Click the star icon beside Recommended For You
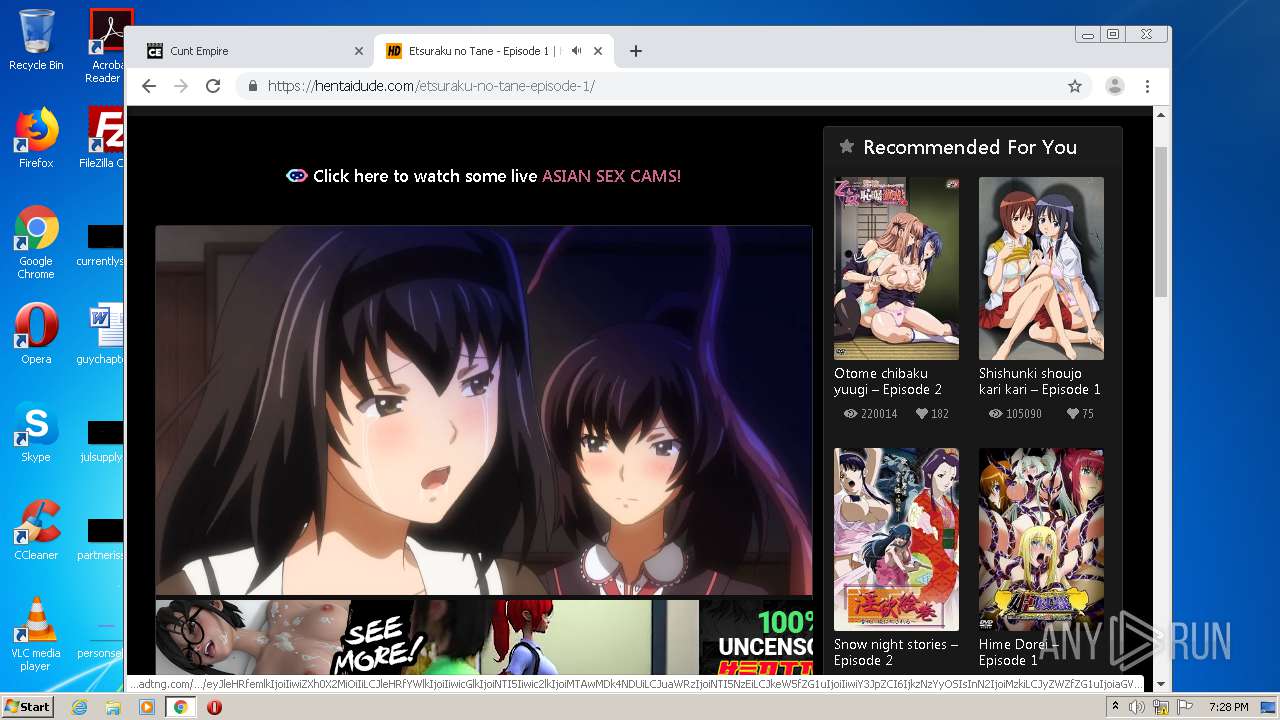 pyautogui.click(x=846, y=147)
